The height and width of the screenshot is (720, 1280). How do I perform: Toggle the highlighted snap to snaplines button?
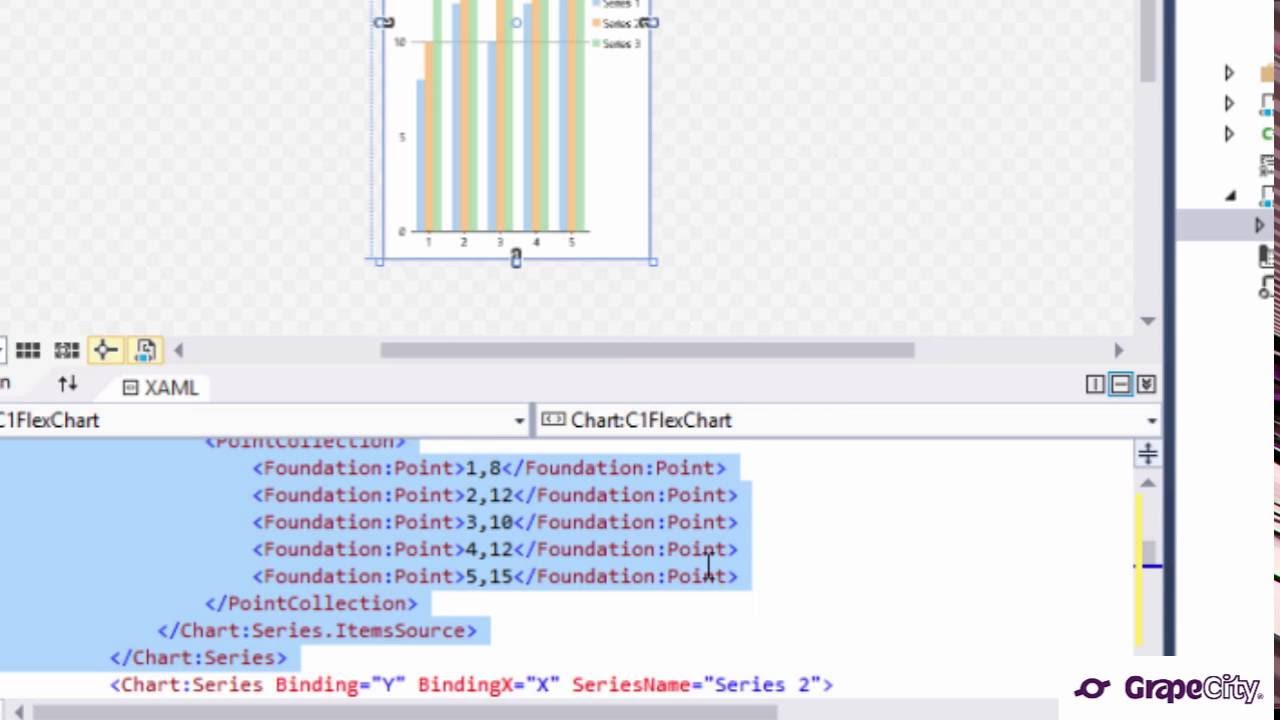(105, 349)
